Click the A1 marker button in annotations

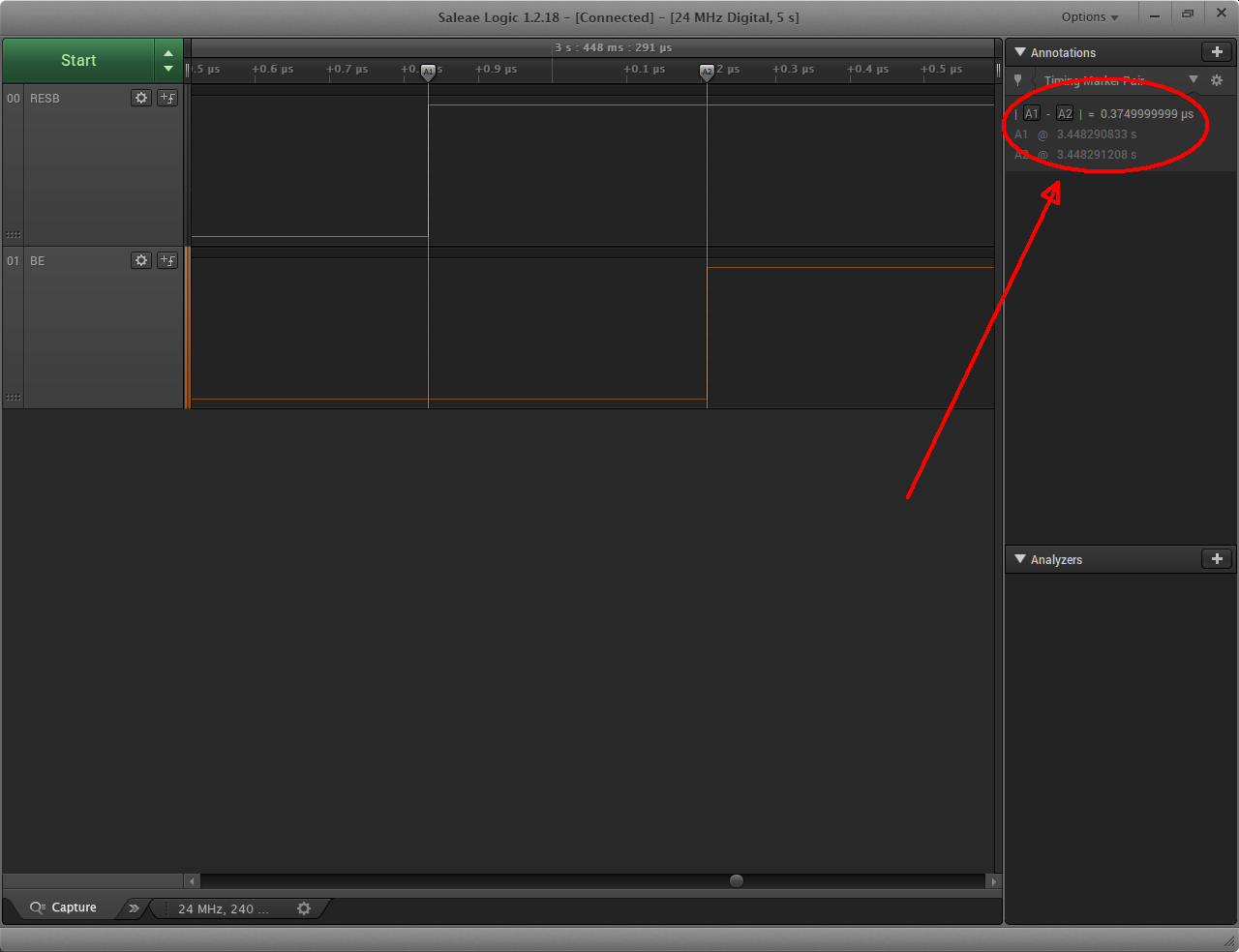[x=1032, y=114]
